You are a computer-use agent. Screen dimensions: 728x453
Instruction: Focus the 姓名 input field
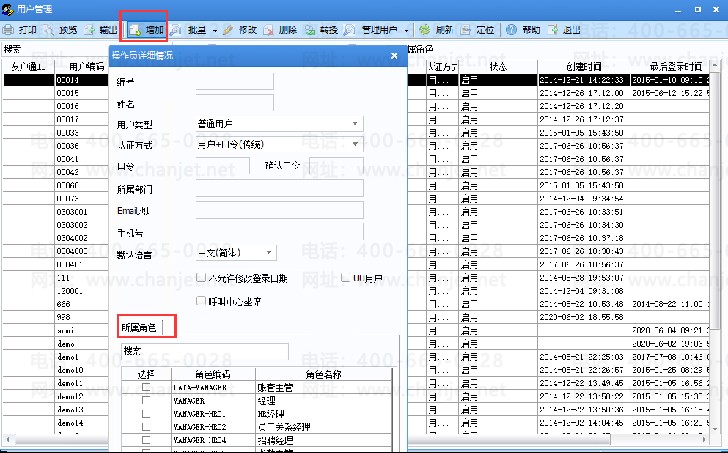[234, 103]
